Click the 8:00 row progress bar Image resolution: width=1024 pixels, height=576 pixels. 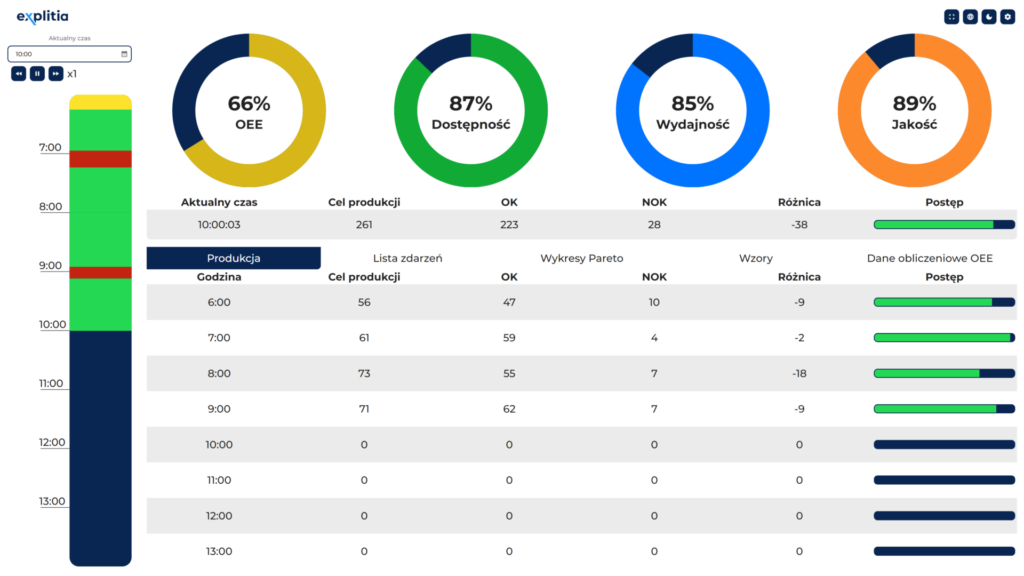[943, 373]
